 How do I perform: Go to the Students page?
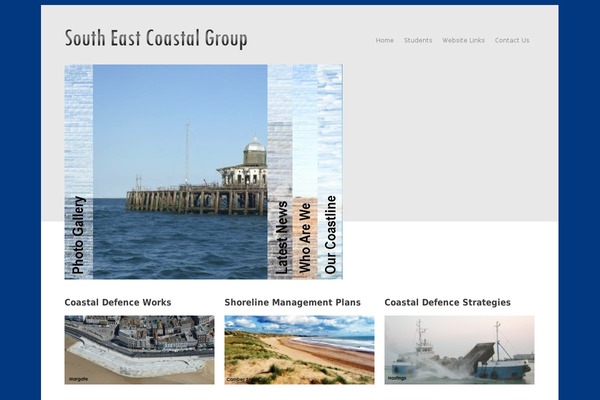pyautogui.click(x=418, y=40)
